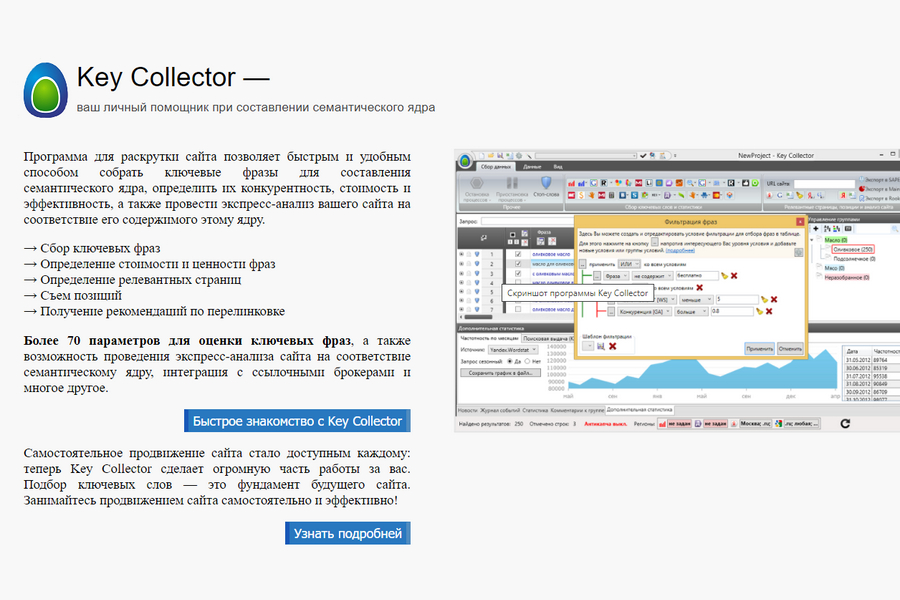
Task: Click Быстрое знакомство с Key Collector button
Action: (297, 421)
